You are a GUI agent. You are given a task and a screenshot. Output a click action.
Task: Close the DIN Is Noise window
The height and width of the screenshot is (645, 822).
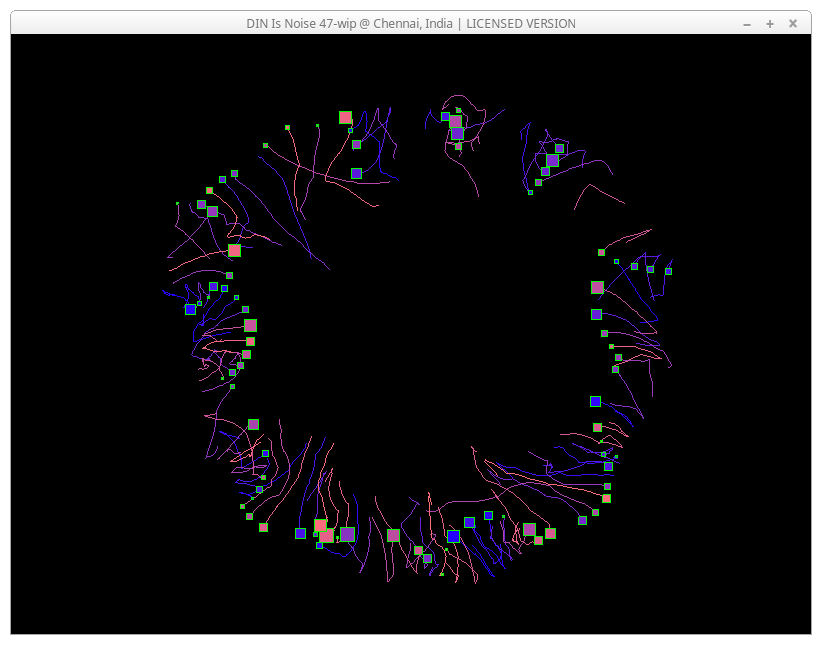point(793,24)
